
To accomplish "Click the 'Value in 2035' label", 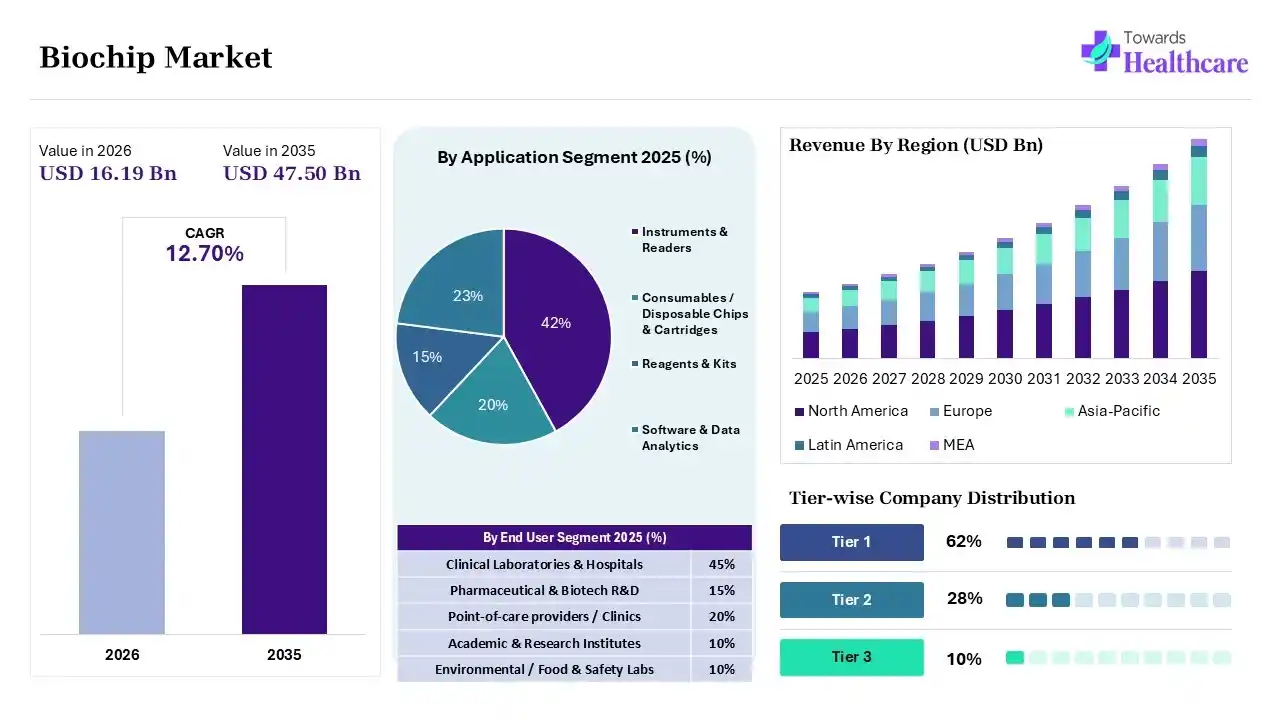I will [x=269, y=151].
